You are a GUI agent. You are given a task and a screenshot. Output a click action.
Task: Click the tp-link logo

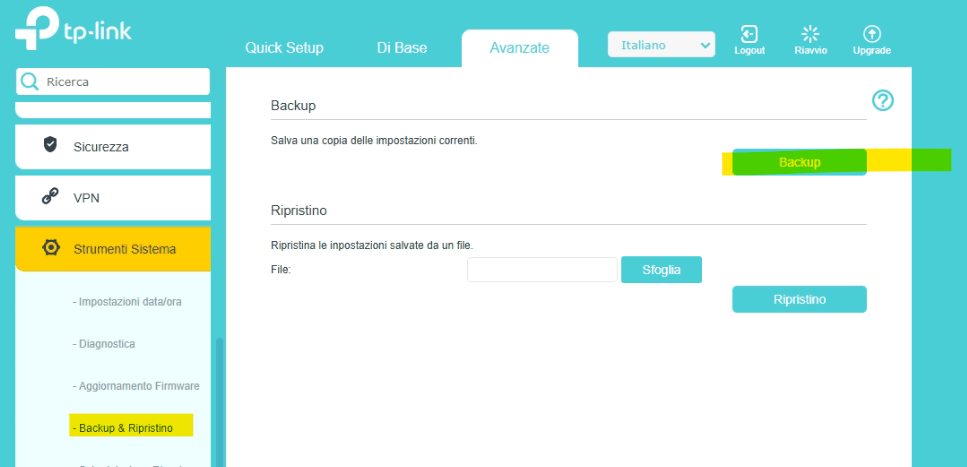[73, 28]
